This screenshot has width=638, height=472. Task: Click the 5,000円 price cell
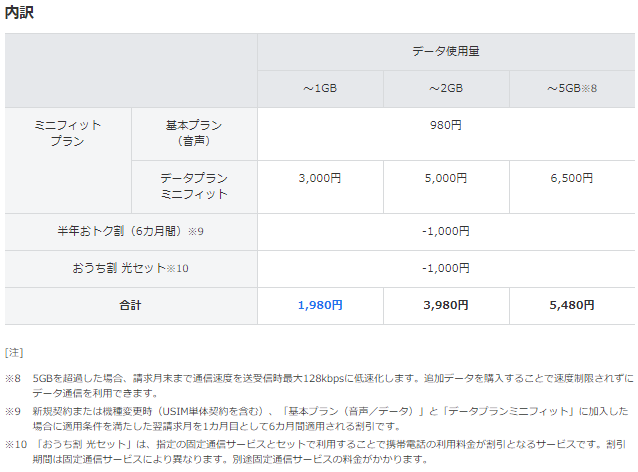[x=446, y=178]
